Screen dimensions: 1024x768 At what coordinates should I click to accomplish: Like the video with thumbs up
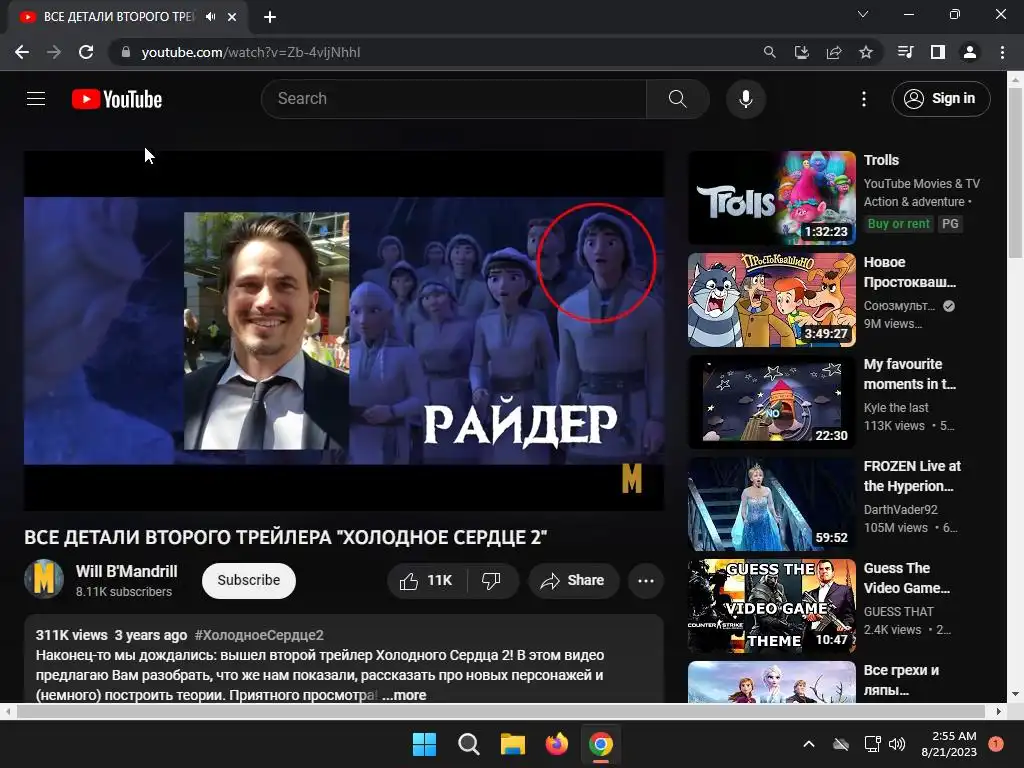[426, 581]
